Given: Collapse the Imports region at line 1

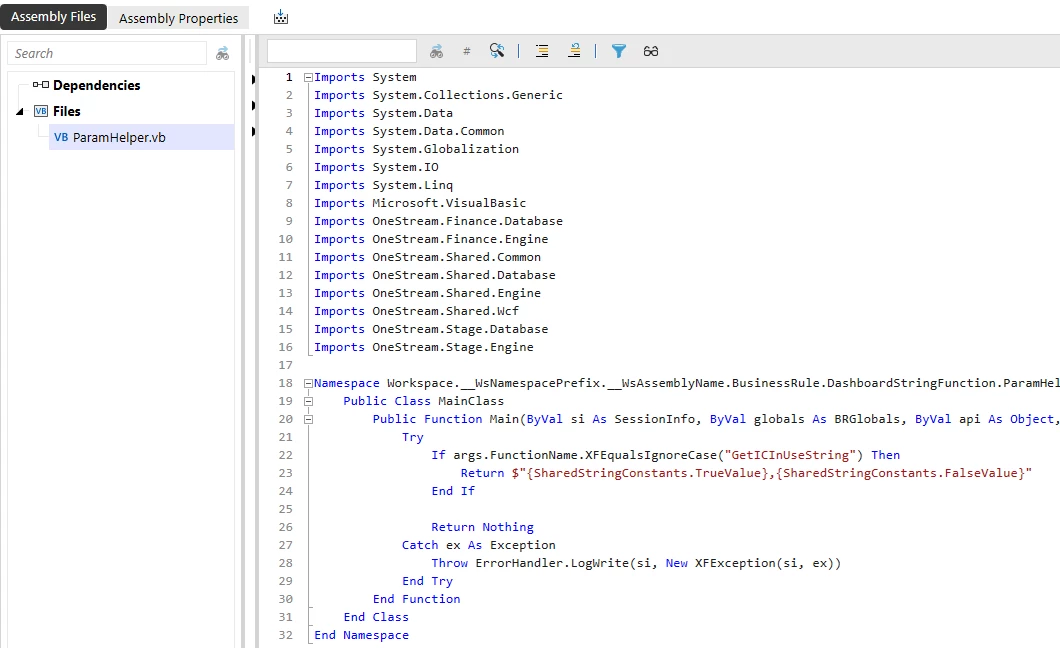Looking at the screenshot, I should [x=308, y=78].
